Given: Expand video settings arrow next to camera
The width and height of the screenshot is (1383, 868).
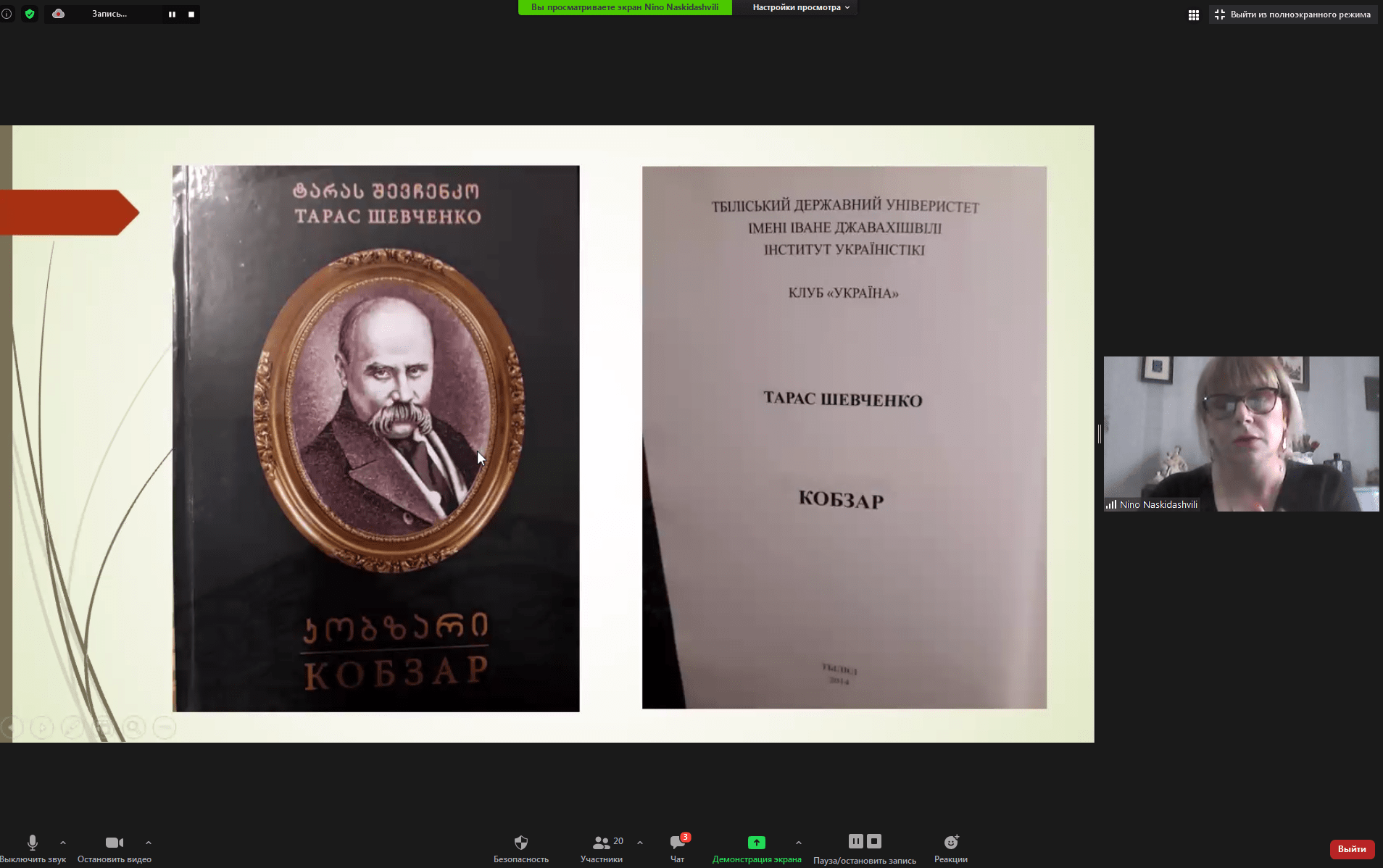Looking at the screenshot, I should coord(149,843).
